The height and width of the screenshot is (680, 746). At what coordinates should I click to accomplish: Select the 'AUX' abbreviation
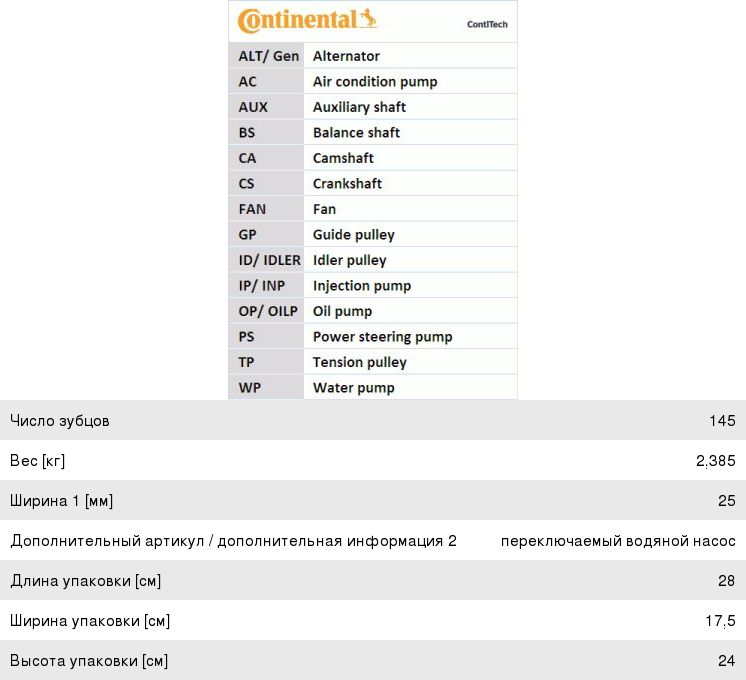tap(253, 107)
